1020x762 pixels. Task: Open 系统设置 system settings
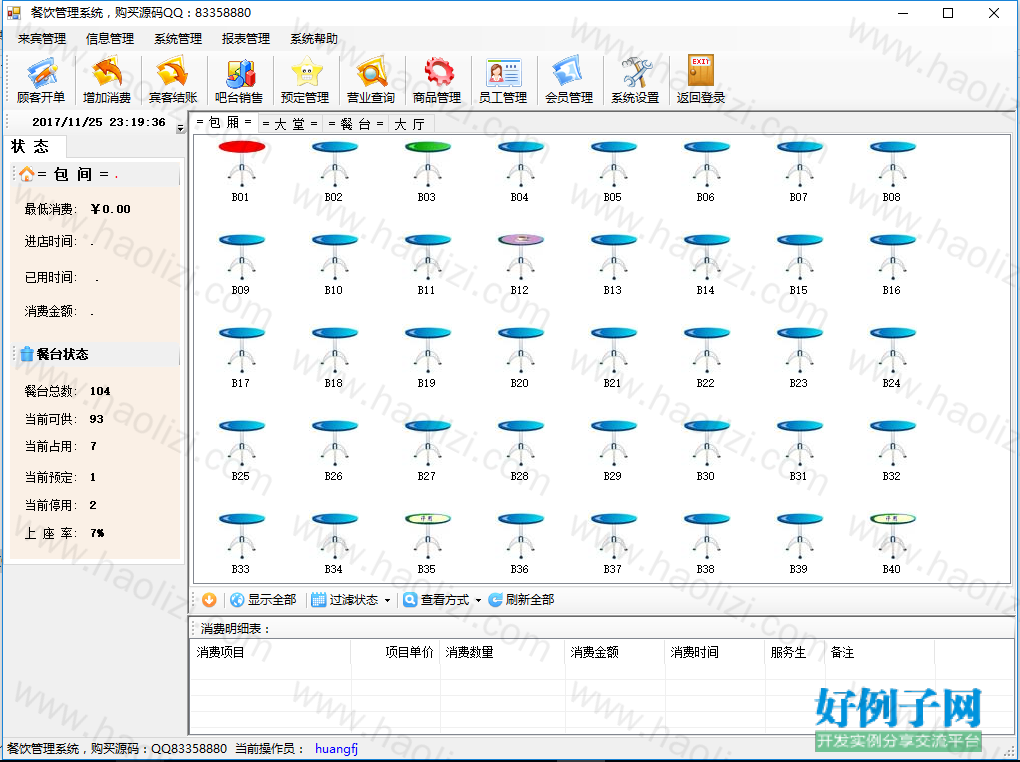(635, 80)
